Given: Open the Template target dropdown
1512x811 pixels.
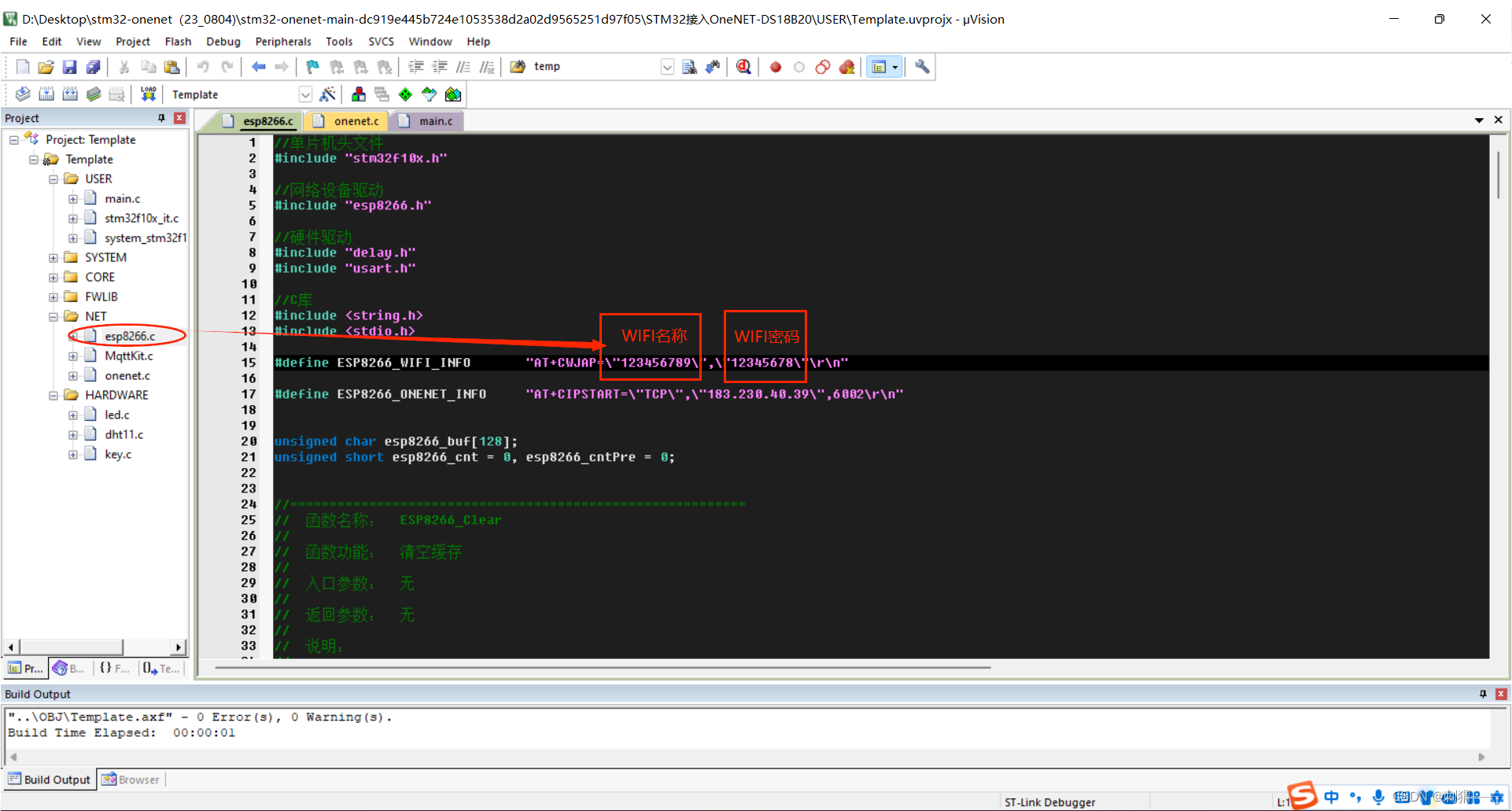Looking at the screenshot, I should (x=305, y=94).
